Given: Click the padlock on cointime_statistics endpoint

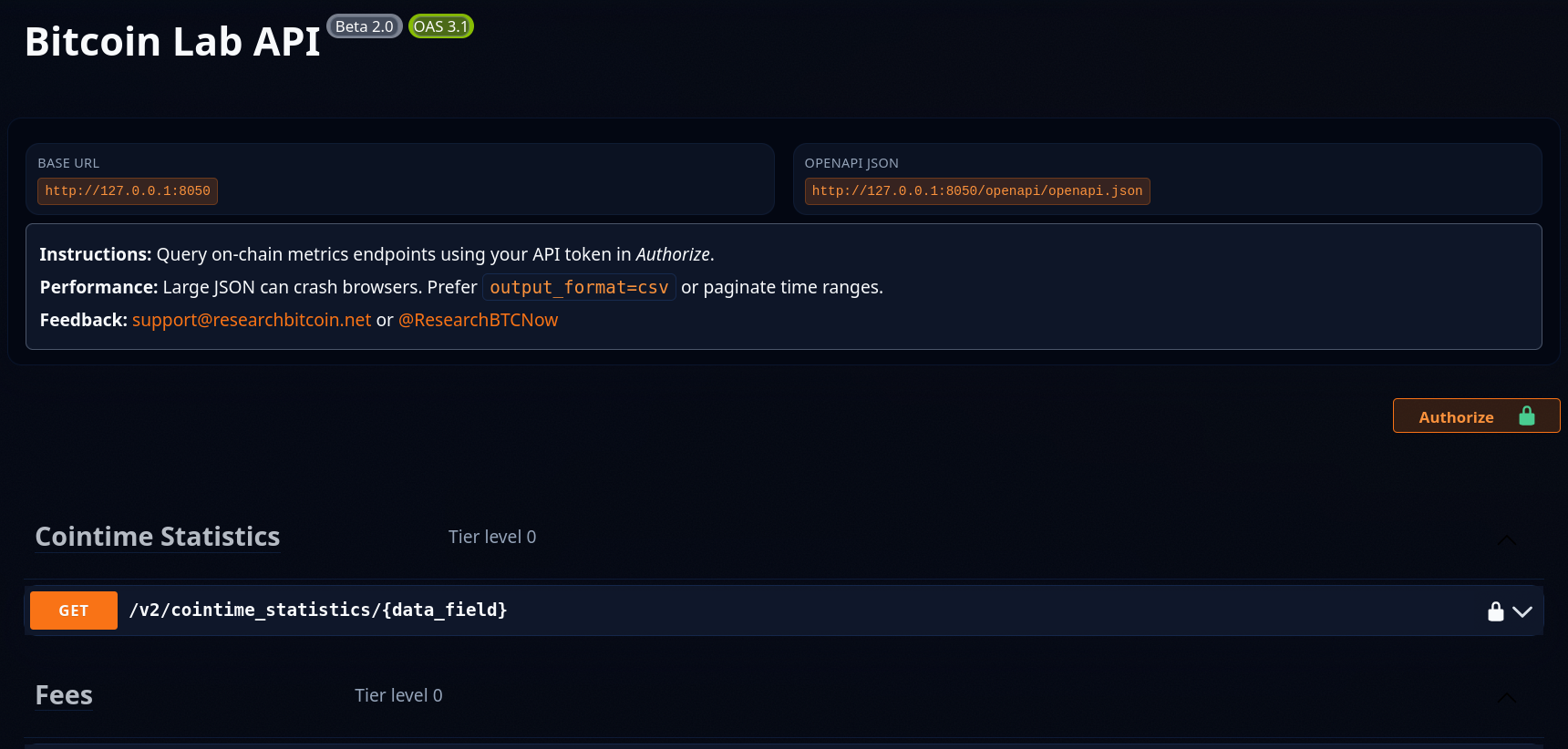Looking at the screenshot, I should (x=1495, y=611).
